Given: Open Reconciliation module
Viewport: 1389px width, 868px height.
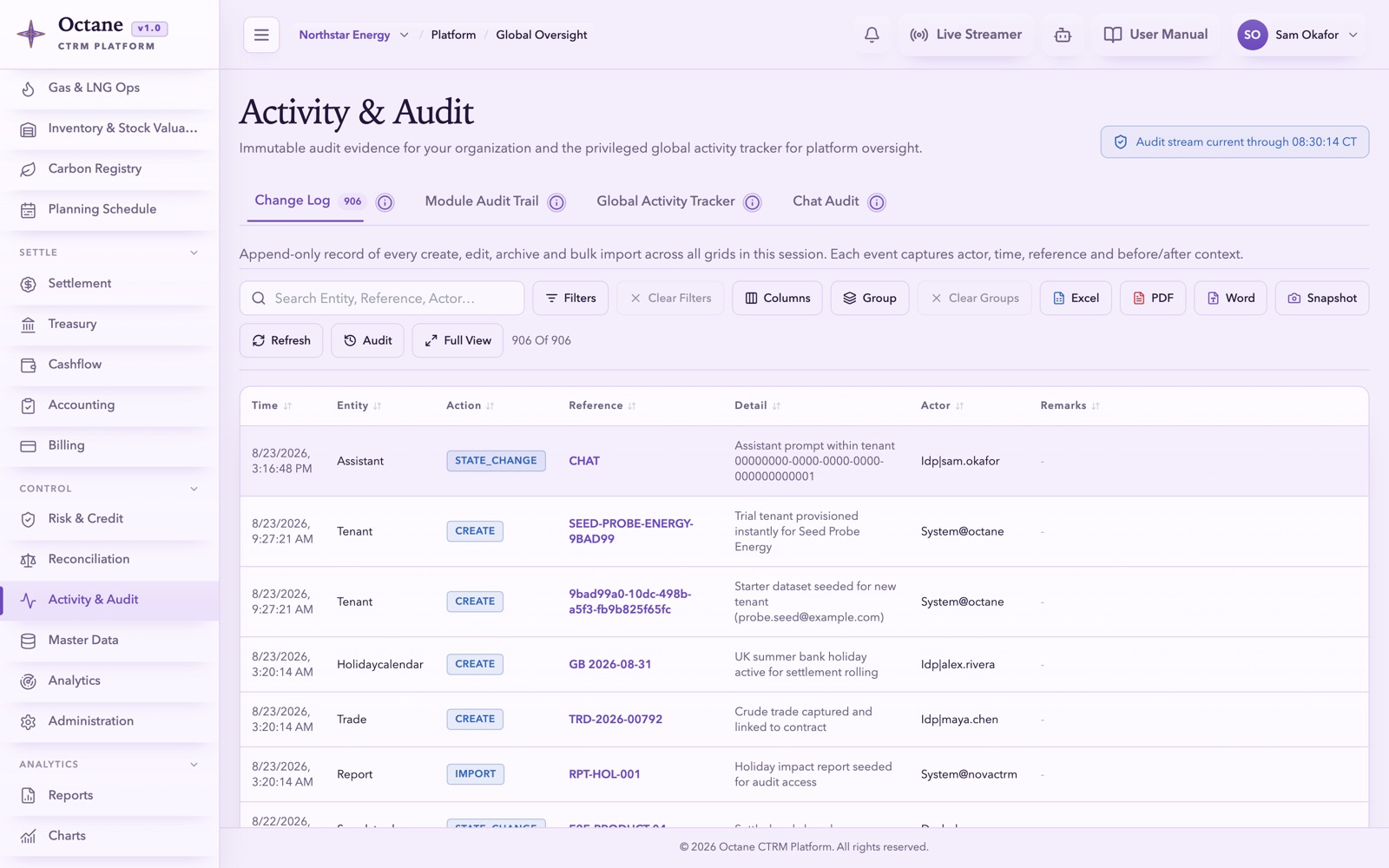Looking at the screenshot, I should [x=109, y=559].
